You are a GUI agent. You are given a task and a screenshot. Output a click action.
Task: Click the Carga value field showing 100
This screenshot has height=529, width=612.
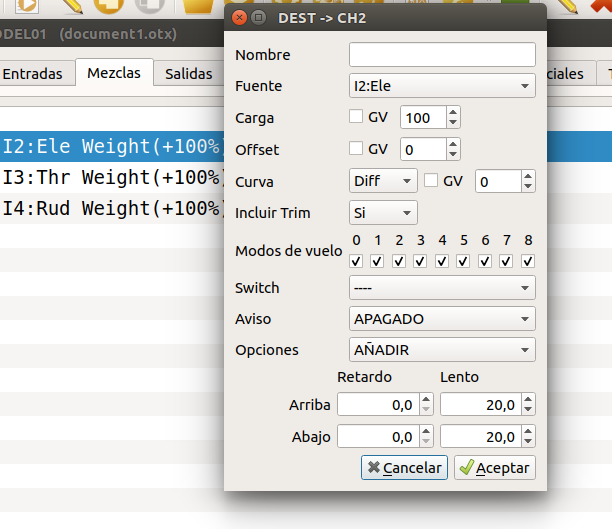[423, 118]
